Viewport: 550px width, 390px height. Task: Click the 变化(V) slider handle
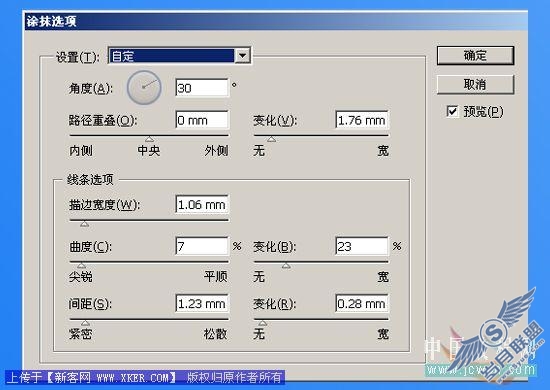271,139
